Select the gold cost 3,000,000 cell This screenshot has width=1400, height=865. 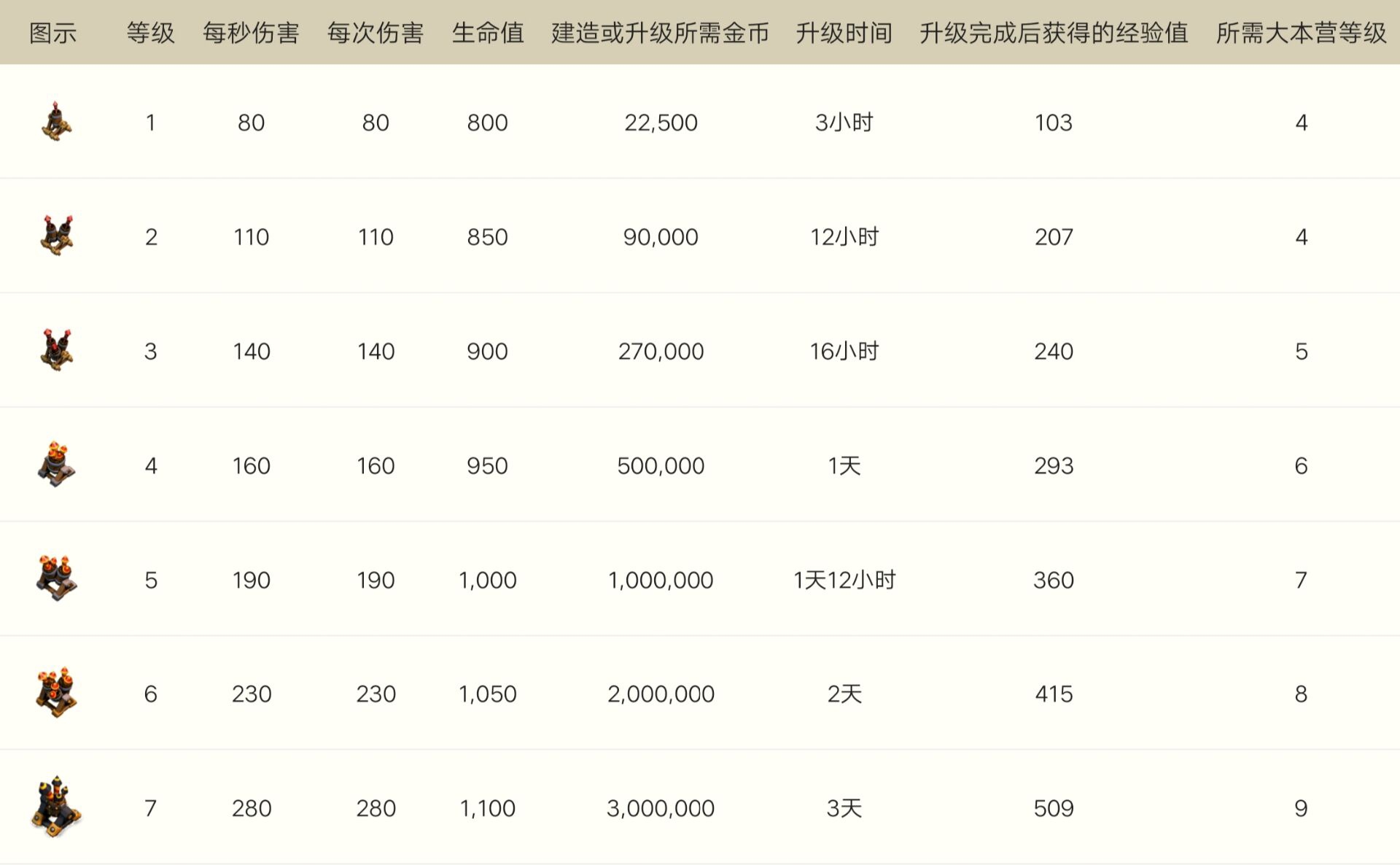click(x=661, y=809)
